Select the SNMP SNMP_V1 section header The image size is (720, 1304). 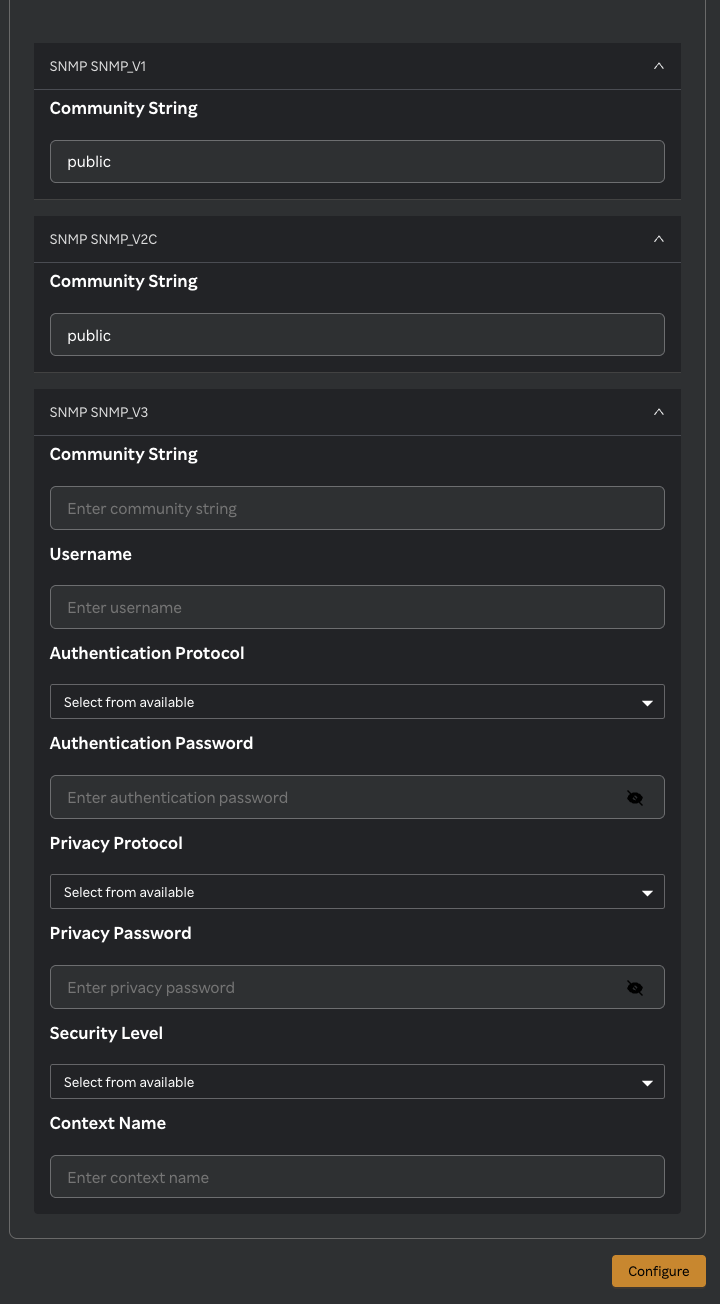[x=357, y=65]
